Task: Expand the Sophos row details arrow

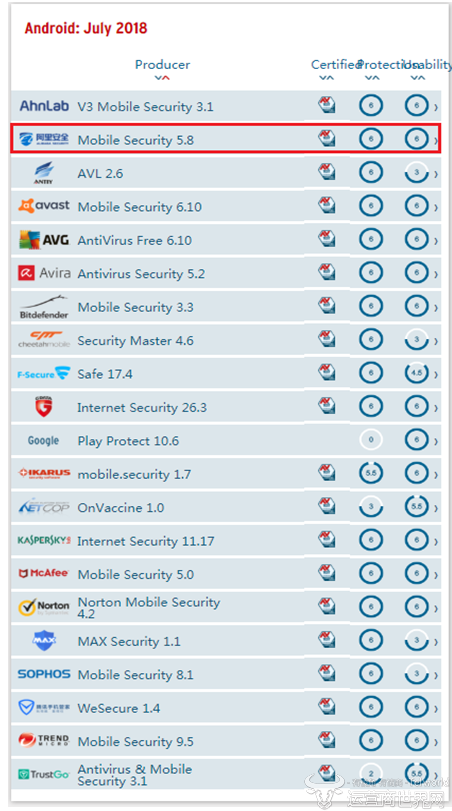Action: coord(436,674)
